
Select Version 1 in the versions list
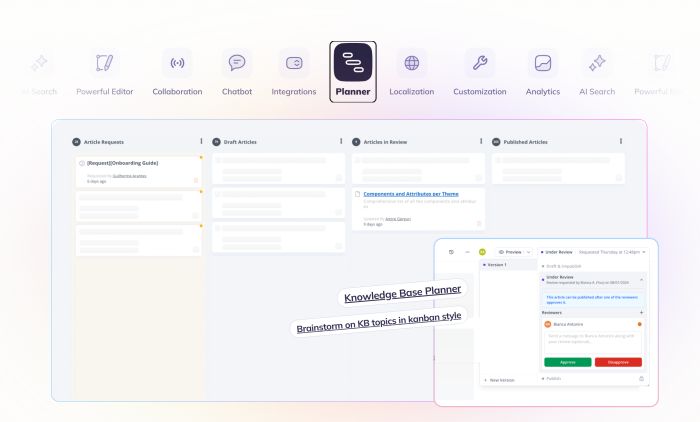[x=508, y=265]
